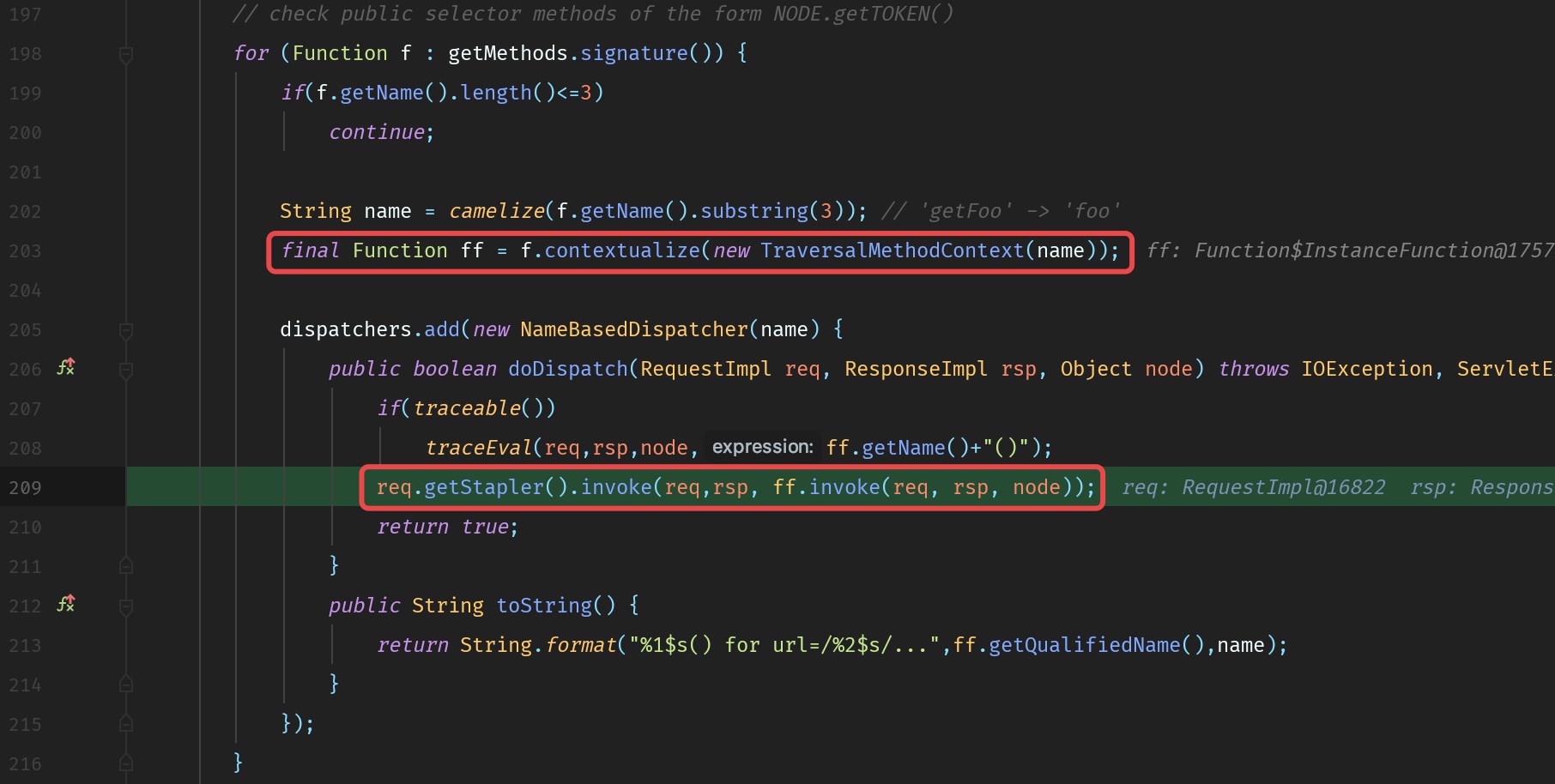Click 'camelize' method call on line 202
The image size is (1555, 784).
(x=497, y=211)
